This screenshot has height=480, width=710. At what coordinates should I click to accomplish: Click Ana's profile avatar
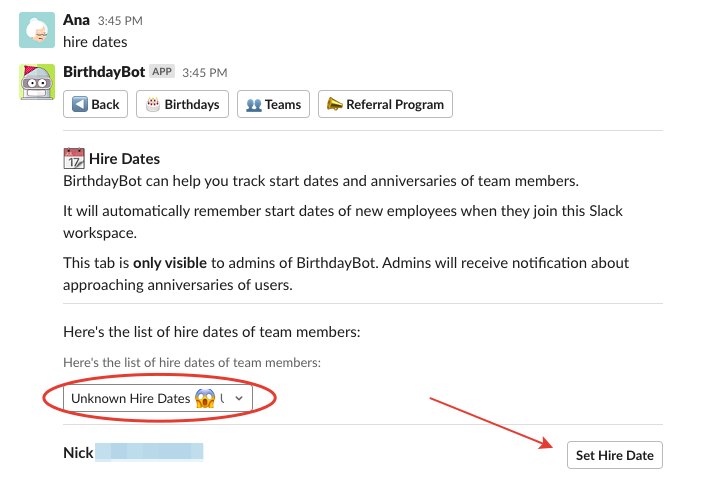click(x=37, y=31)
